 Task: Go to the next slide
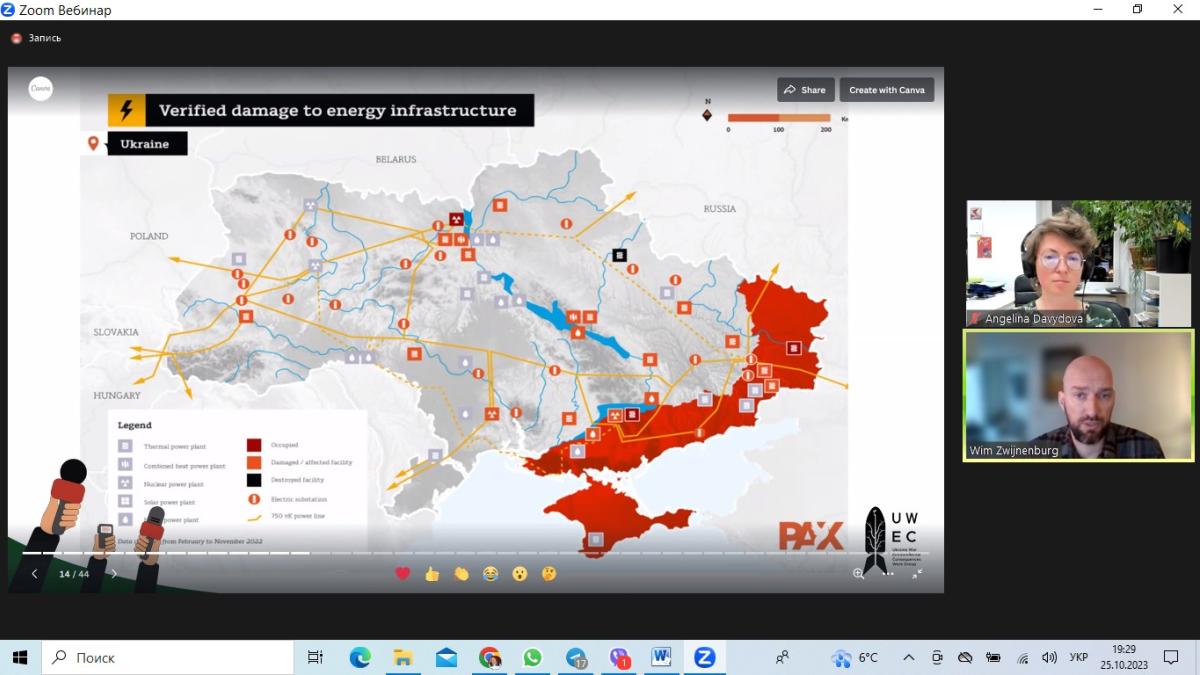pos(113,574)
